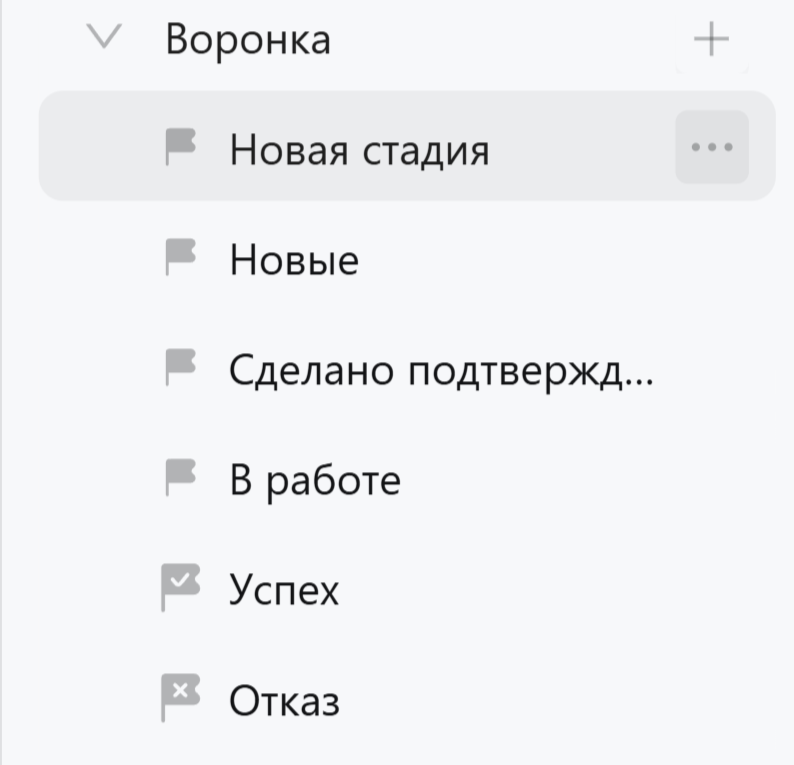Collapse the Воронка section chevron

pyautogui.click(x=103, y=40)
